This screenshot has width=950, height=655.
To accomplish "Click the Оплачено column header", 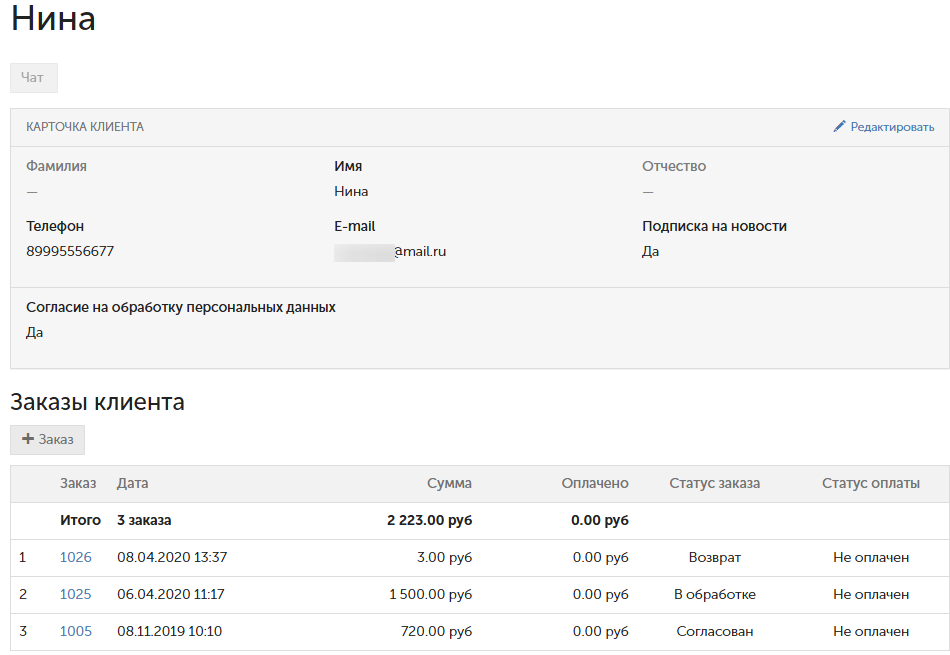I will pos(594,483).
